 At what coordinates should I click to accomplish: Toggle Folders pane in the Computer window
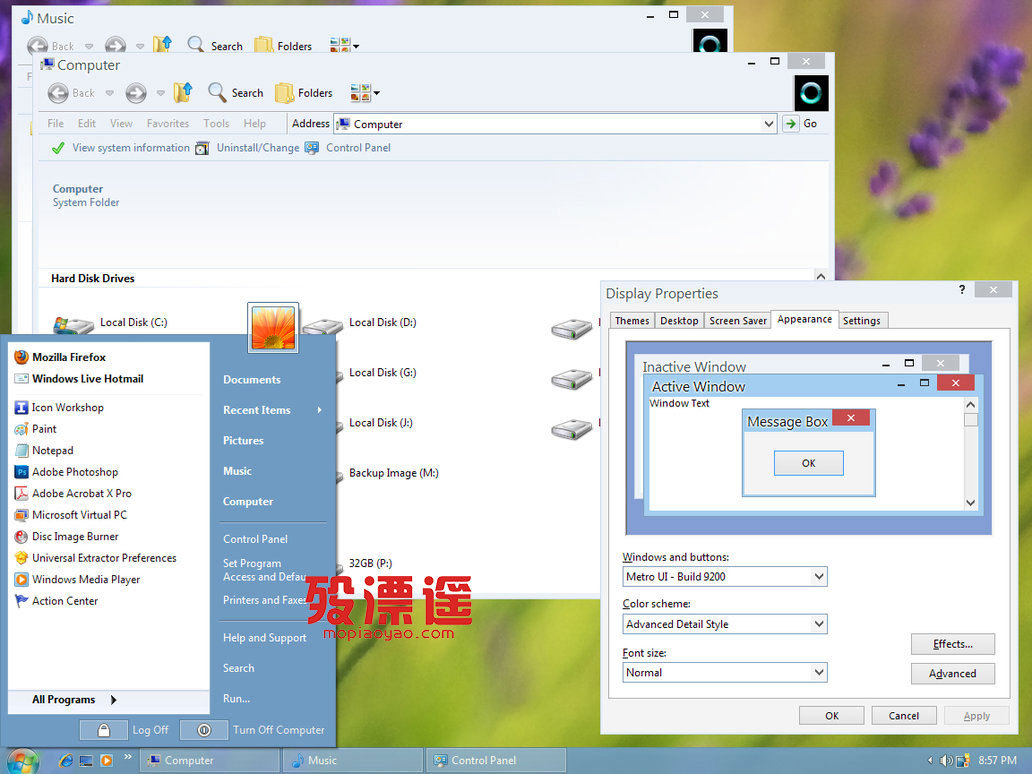click(303, 93)
